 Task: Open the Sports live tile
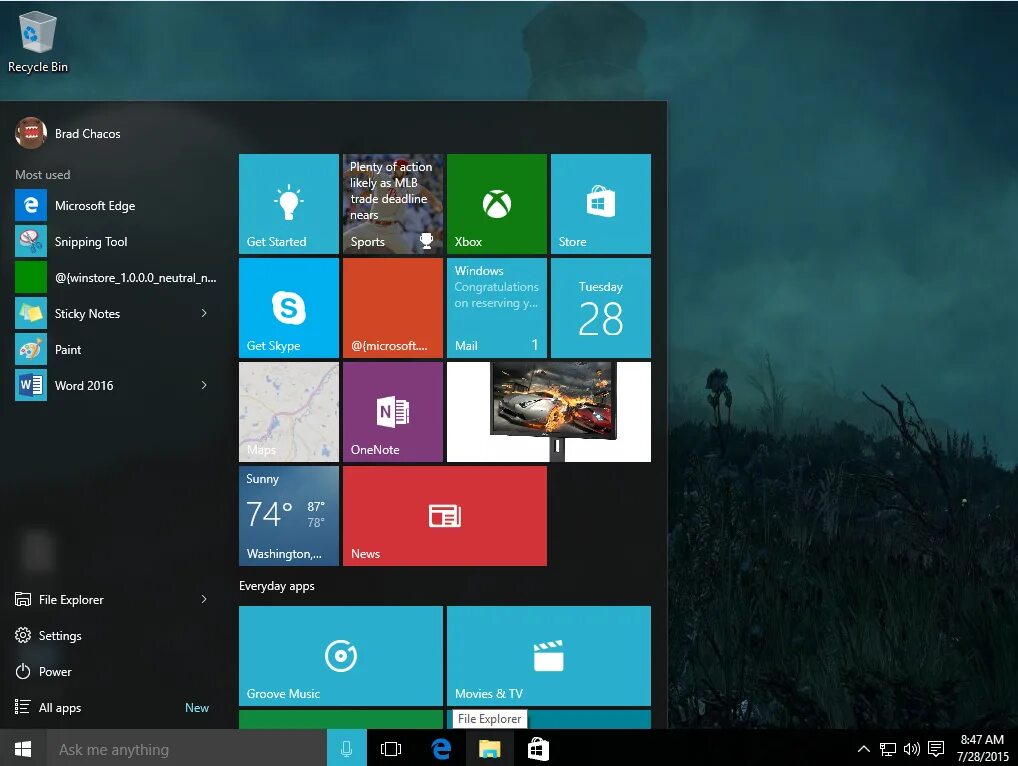(393, 204)
